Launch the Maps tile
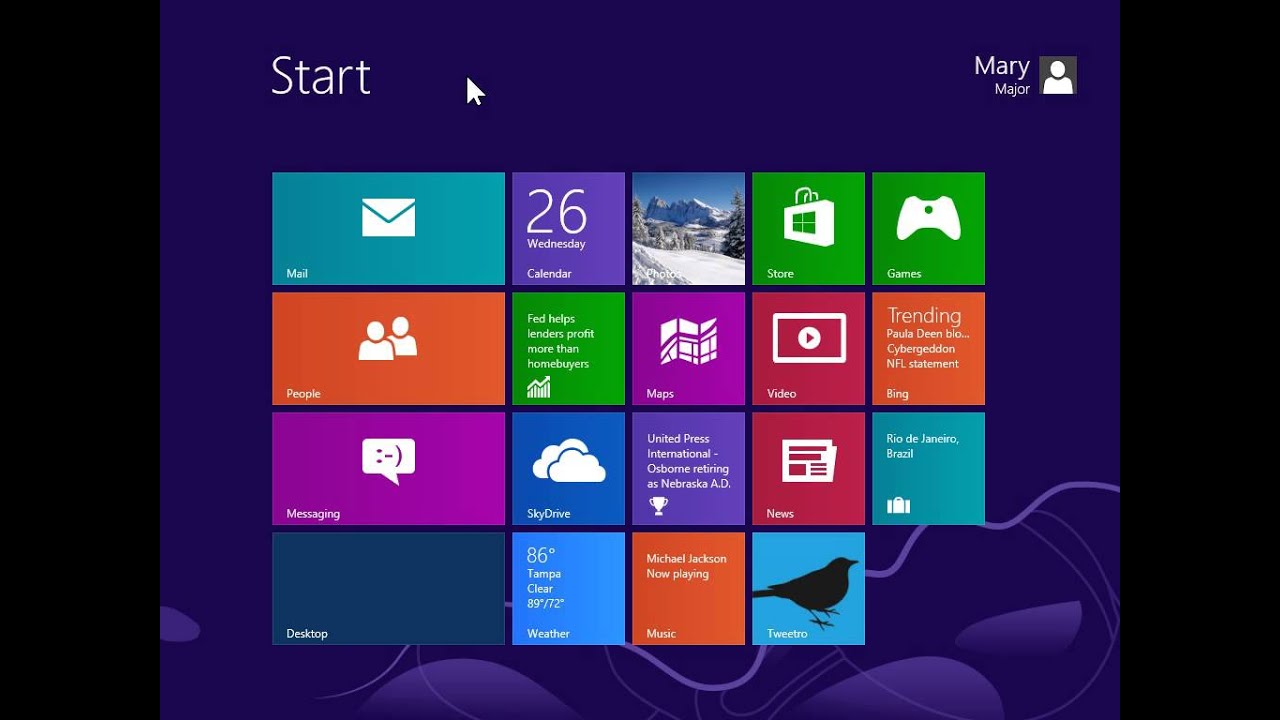 click(688, 348)
